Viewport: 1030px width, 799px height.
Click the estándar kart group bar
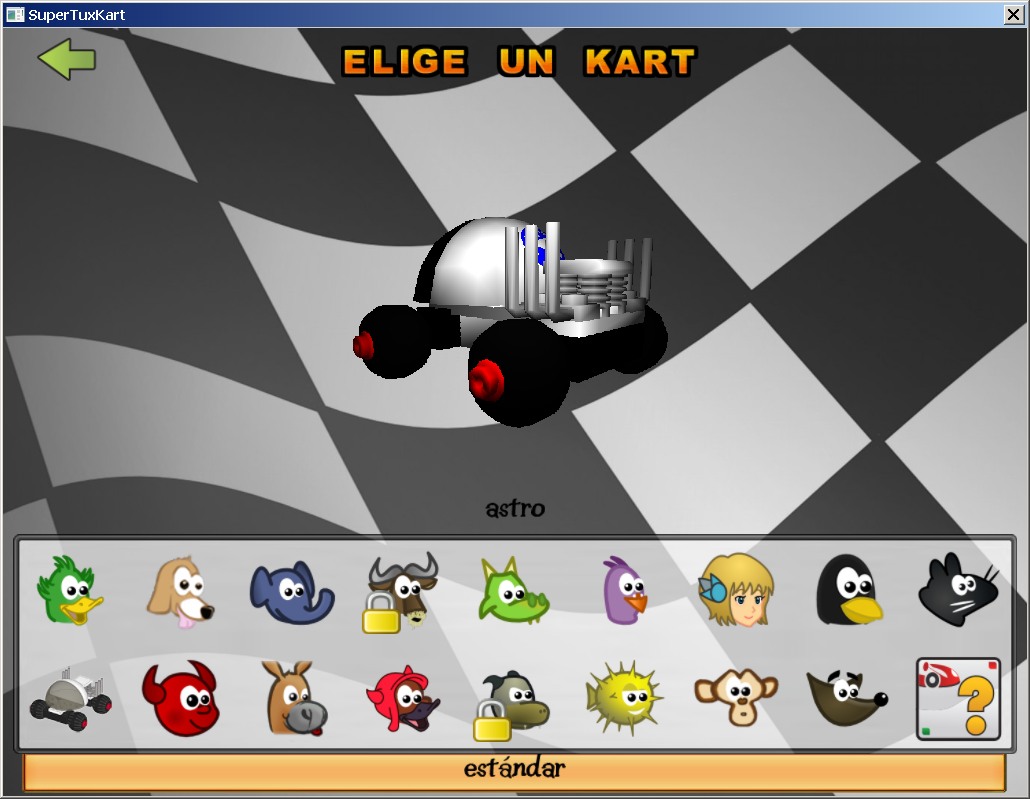[514, 771]
